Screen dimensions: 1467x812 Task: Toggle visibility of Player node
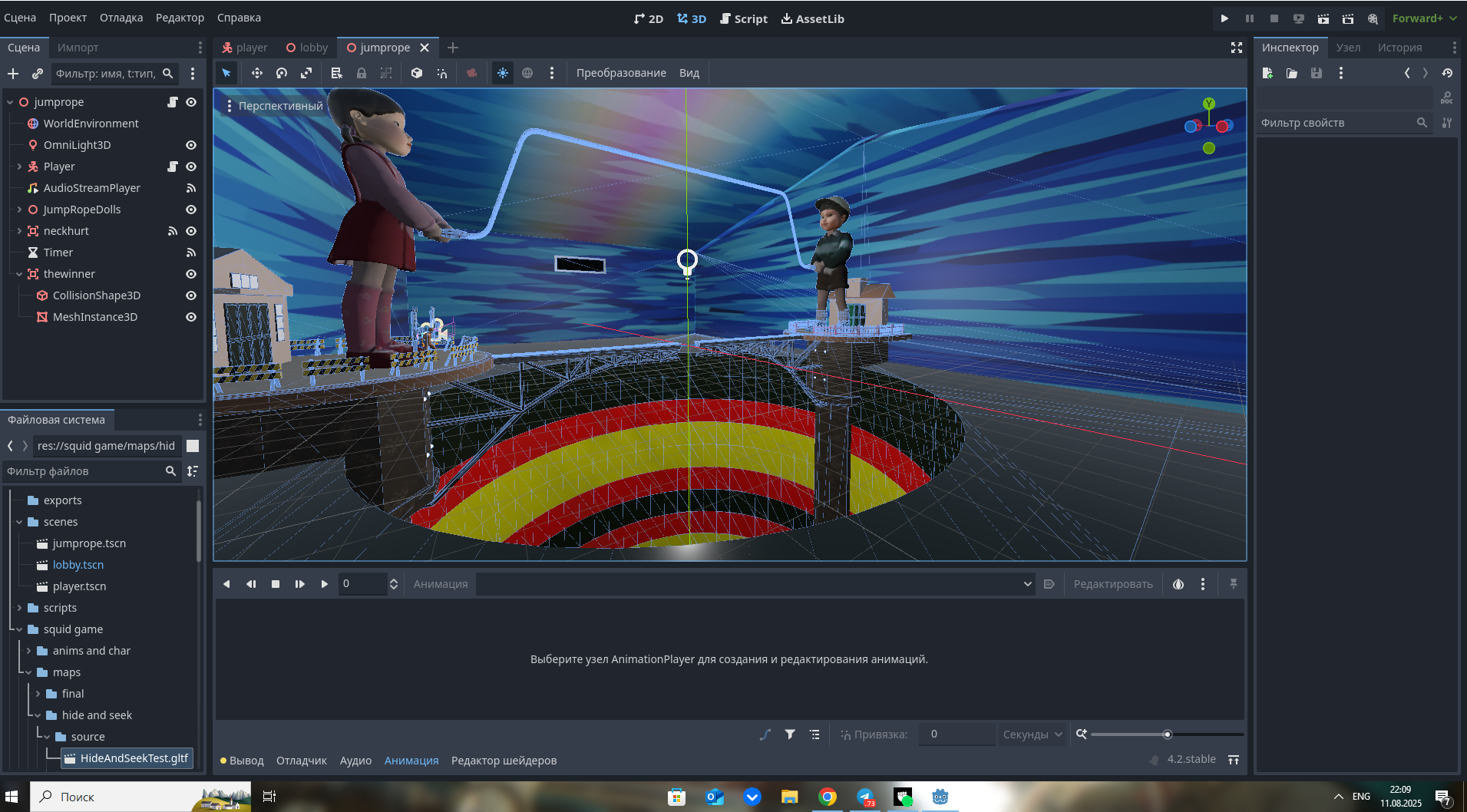tap(191, 167)
